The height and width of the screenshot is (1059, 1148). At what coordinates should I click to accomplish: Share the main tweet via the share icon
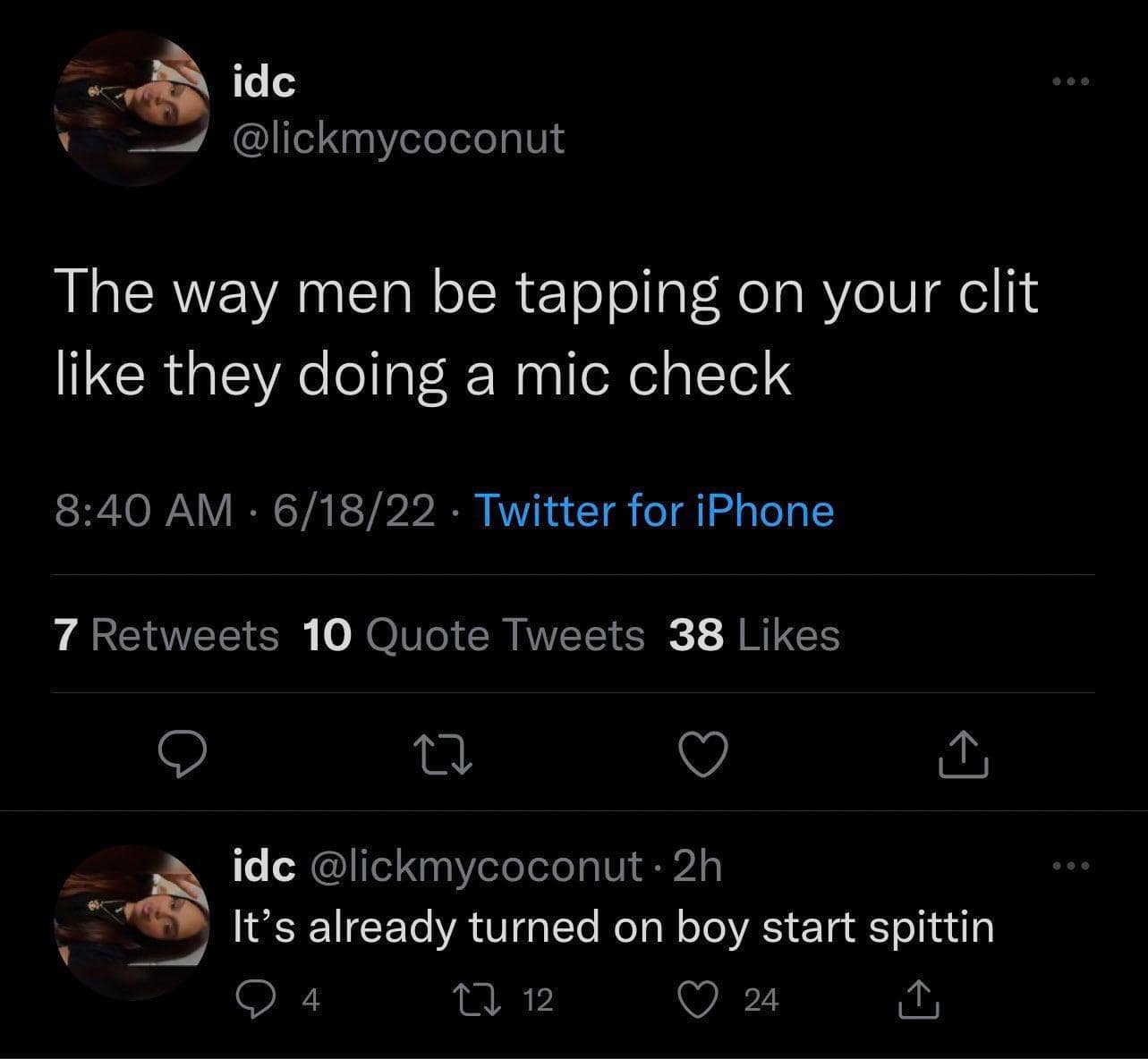point(963,755)
